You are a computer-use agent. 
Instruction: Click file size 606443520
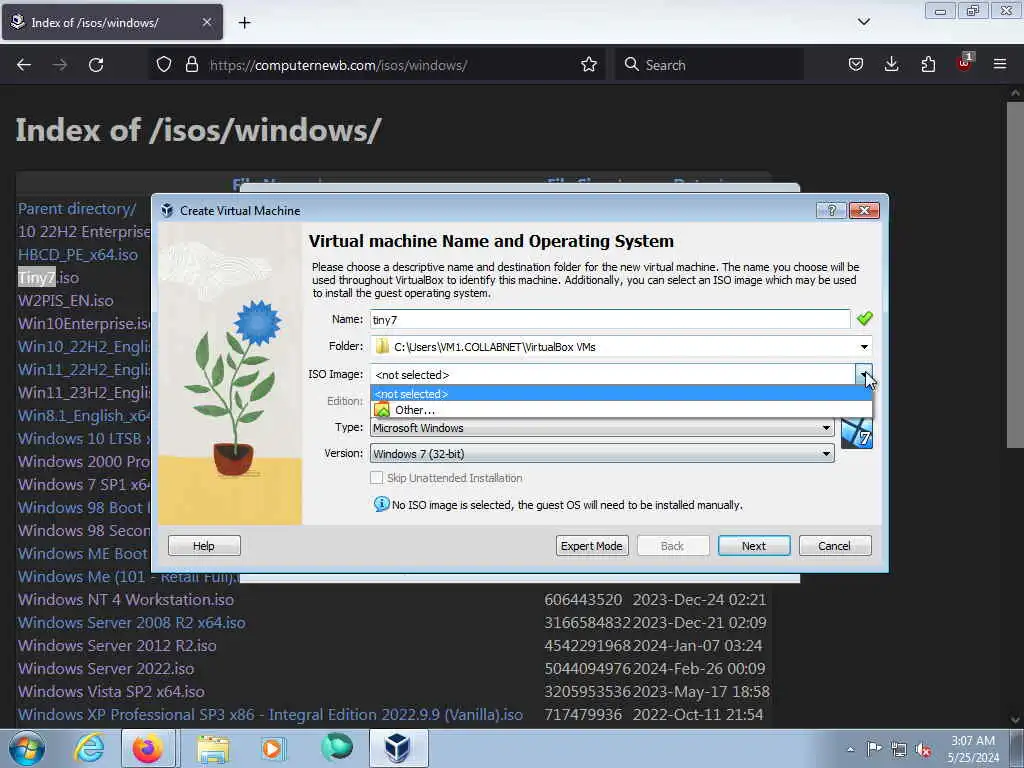click(x=583, y=600)
